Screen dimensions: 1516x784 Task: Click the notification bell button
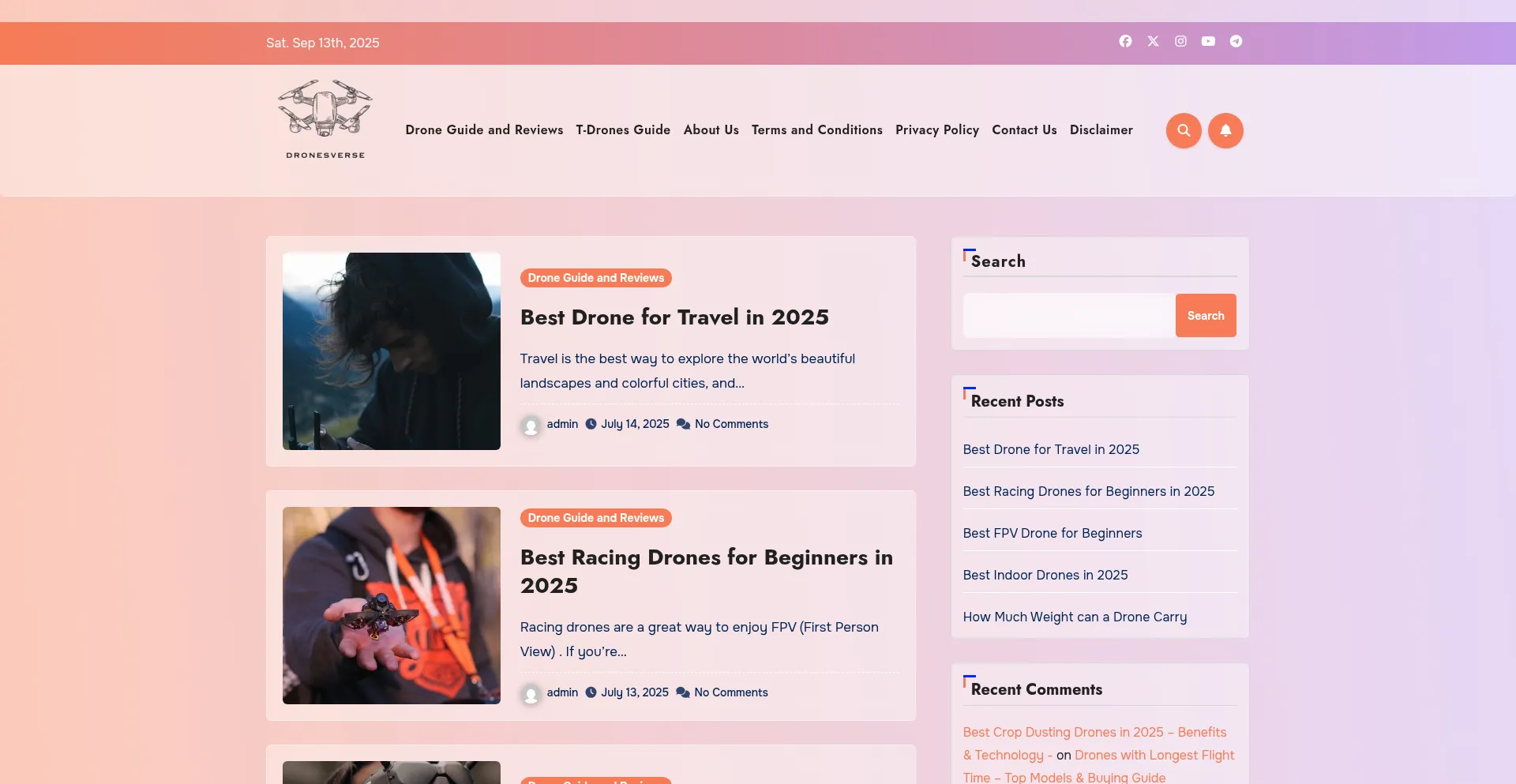click(1225, 130)
